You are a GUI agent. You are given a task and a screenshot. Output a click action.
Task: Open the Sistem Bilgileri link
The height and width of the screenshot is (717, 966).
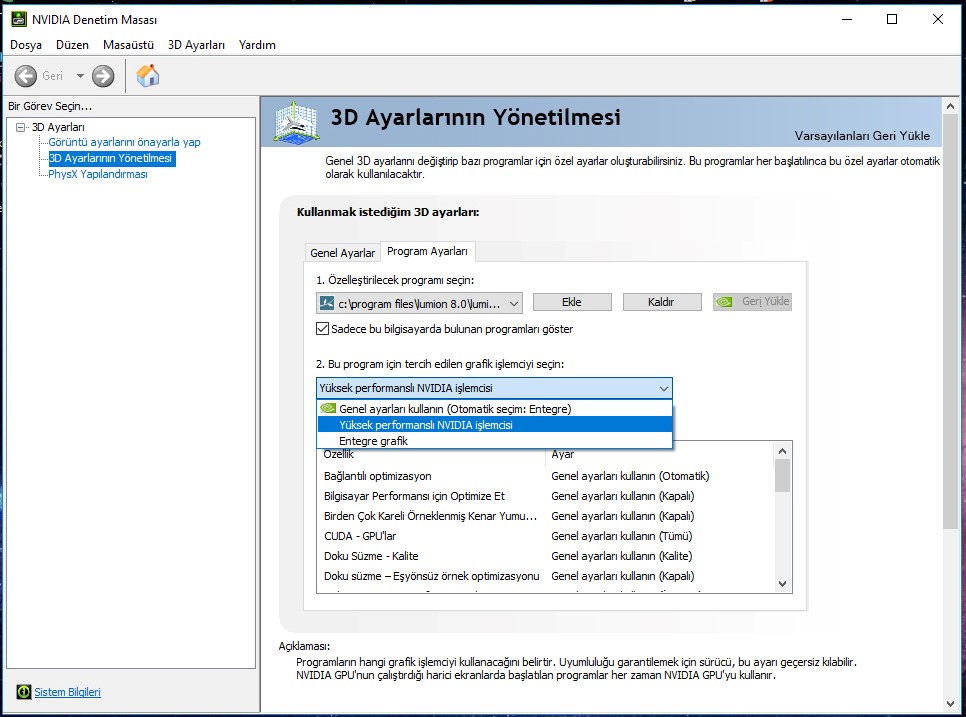[67, 692]
